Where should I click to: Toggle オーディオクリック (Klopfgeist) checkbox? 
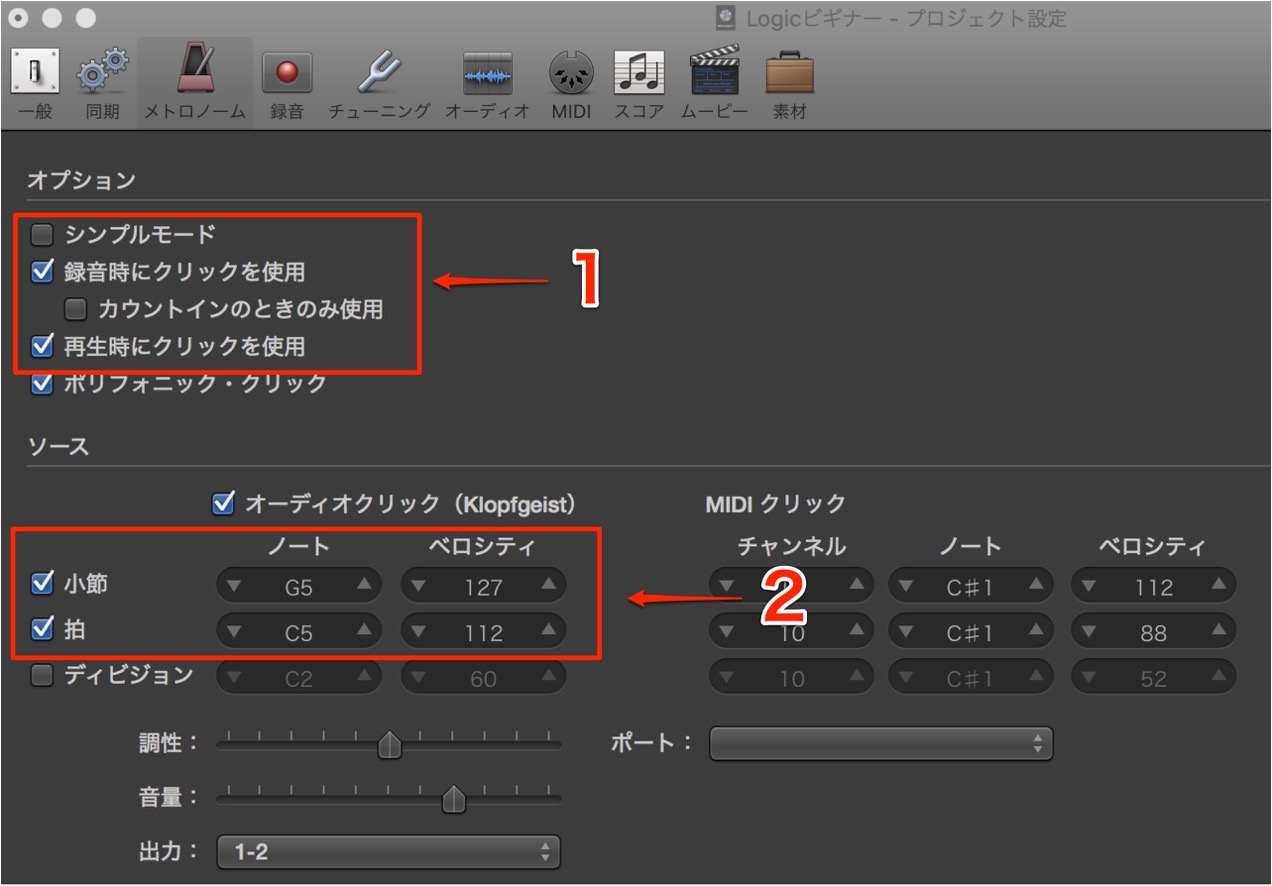point(224,503)
